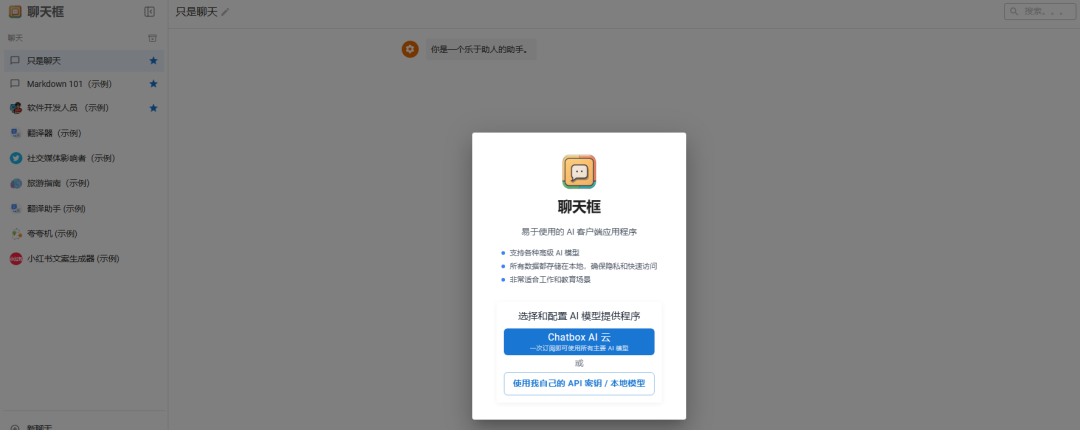The height and width of the screenshot is (430, 1080).
Task: Click the Twitter bird icon of 社交媒体影响者
Action: pos(16,158)
